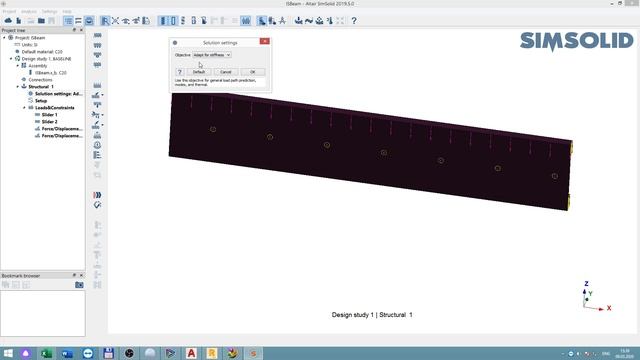Select Solution settings in project tree
Screen dimensions: 640x360
click(58, 94)
